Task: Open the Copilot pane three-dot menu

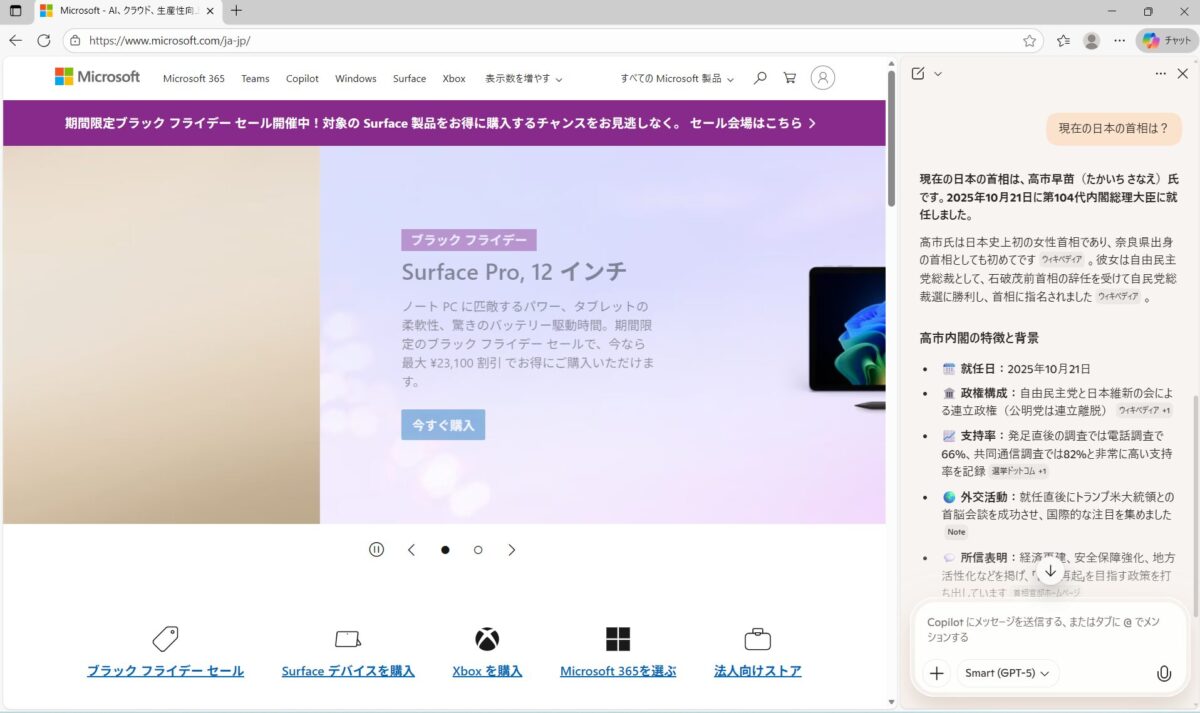Action: pos(1160,73)
